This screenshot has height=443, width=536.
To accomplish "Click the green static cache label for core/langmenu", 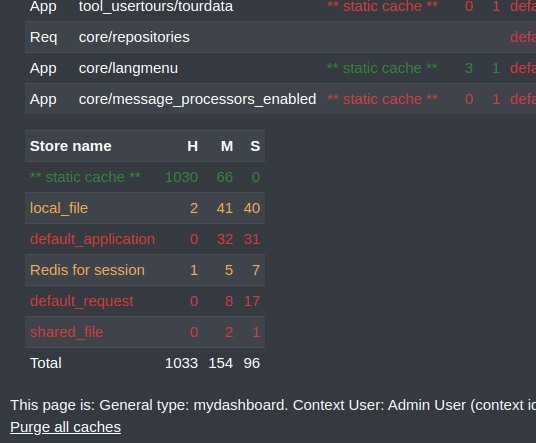I will tap(382, 68).
